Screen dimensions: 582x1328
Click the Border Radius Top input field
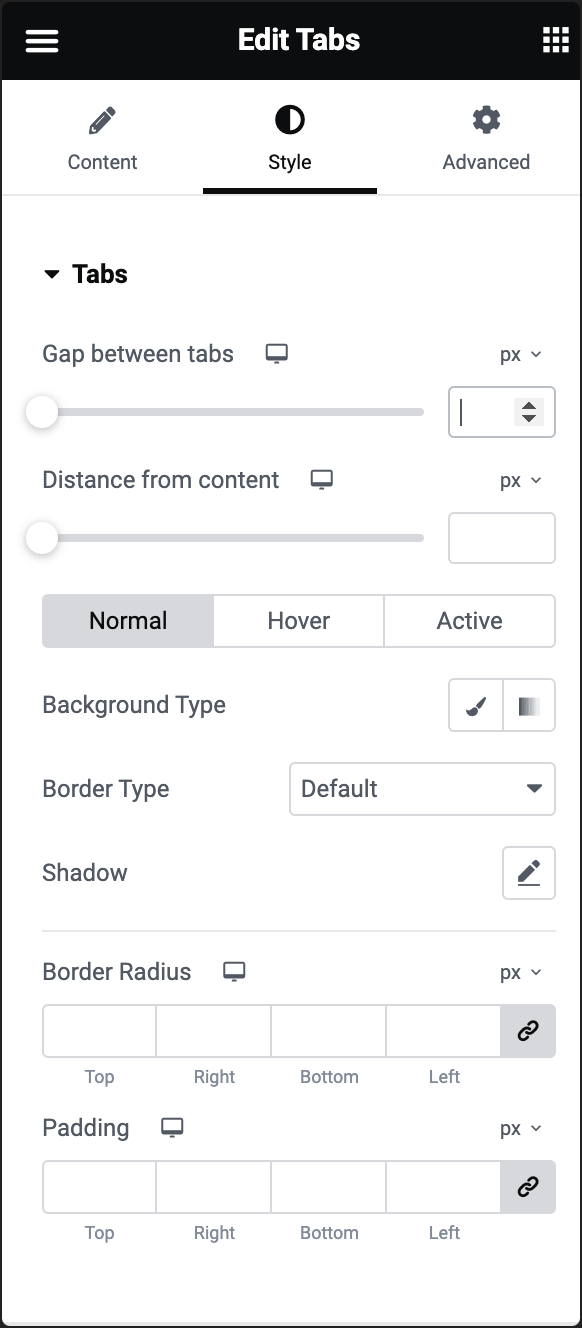click(98, 1031)
